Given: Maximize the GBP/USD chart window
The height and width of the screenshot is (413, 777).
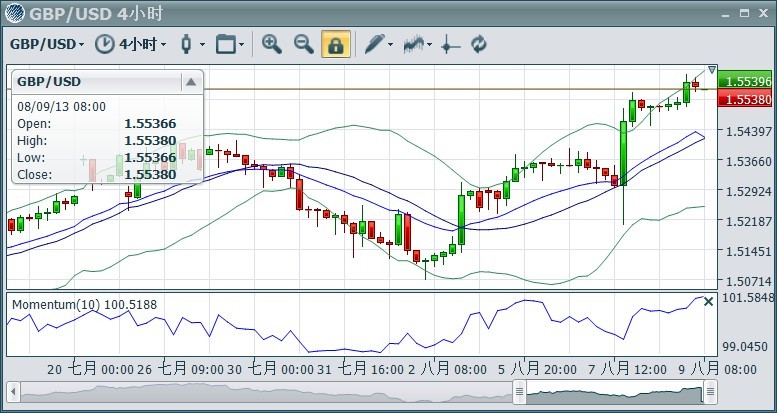Looking at the screenshot, I should tap(744, 13).
